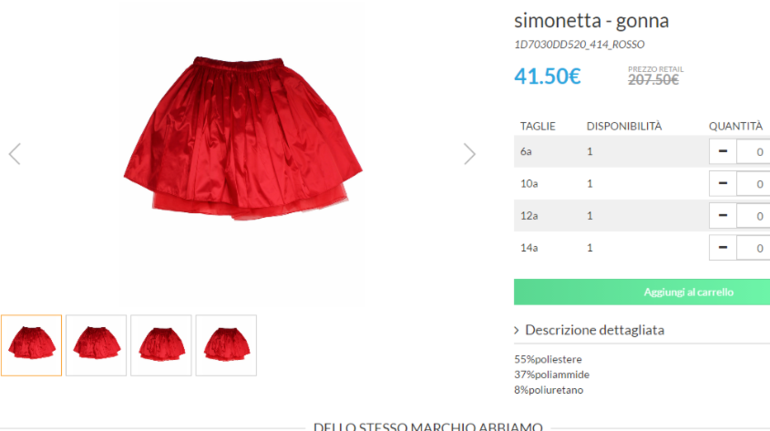Click the simonetta - gonna product title
The height and width of the screenshot is (431, 770).
tap(591, 21)
